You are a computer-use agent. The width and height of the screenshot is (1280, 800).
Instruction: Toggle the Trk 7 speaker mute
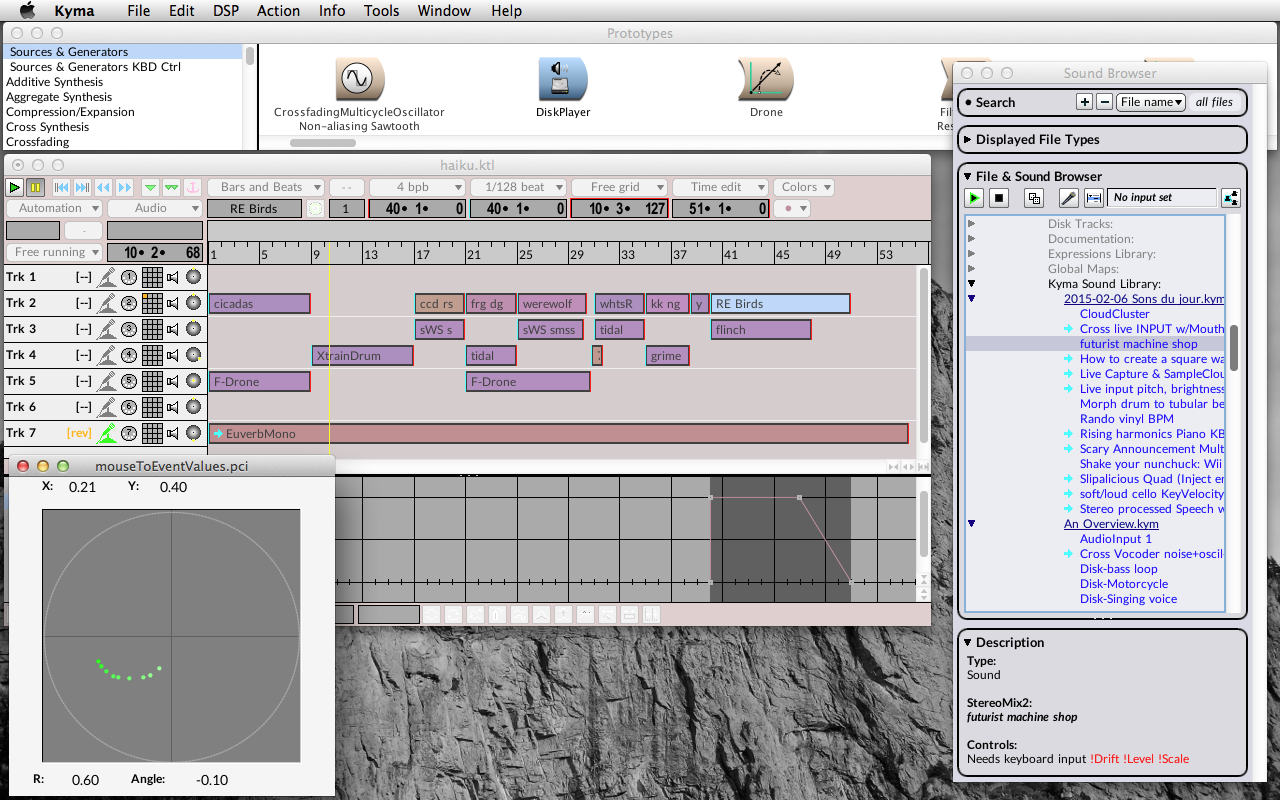(x=173, y=433)
